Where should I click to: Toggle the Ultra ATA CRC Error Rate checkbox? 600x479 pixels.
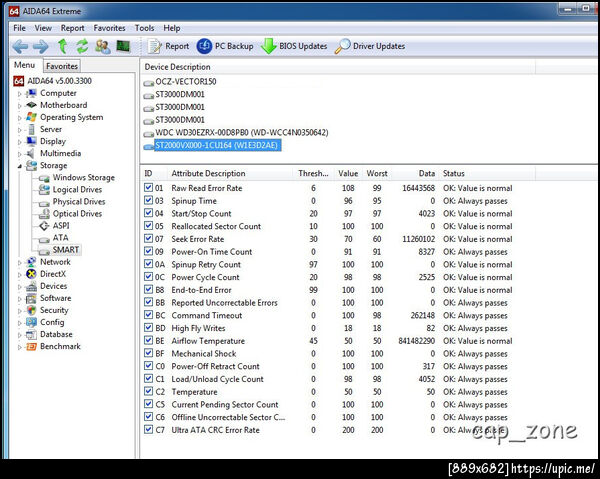(148, 429)
